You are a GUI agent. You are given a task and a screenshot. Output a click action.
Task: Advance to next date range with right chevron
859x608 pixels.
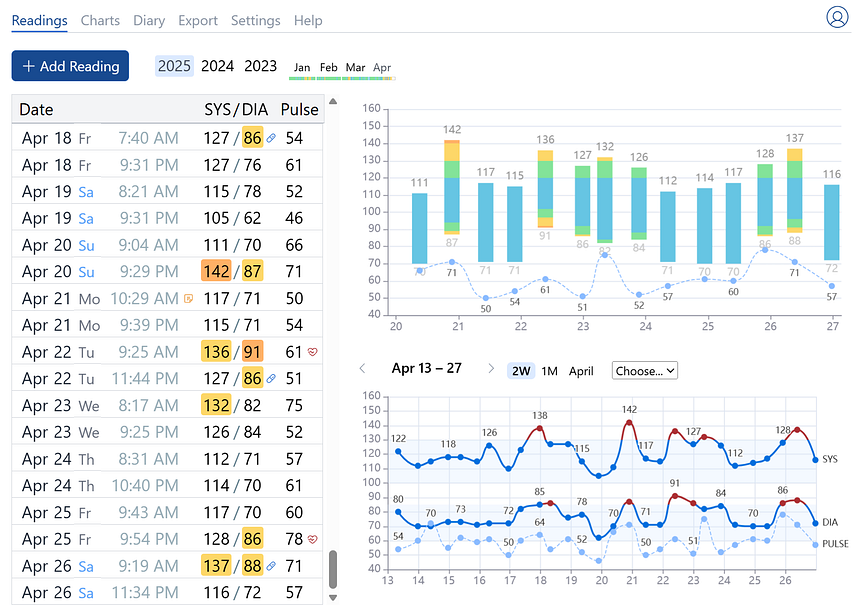click(490, 369)
